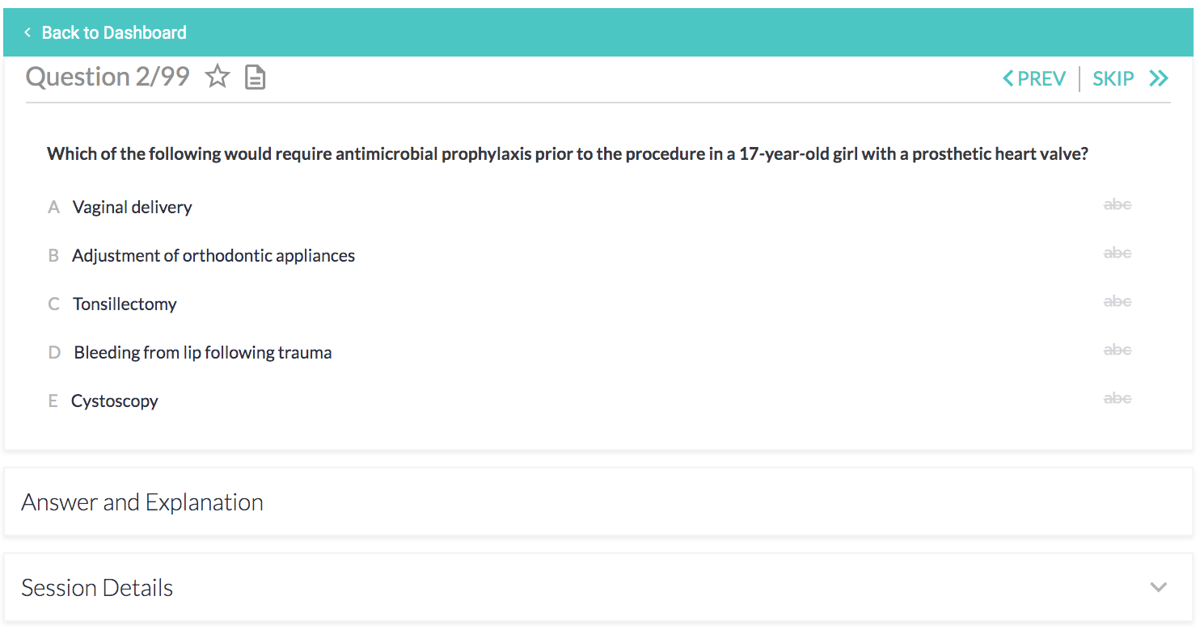
Task: Toggle strikethrough on the orthodontic appliances option
Action: coord(1117,252)
